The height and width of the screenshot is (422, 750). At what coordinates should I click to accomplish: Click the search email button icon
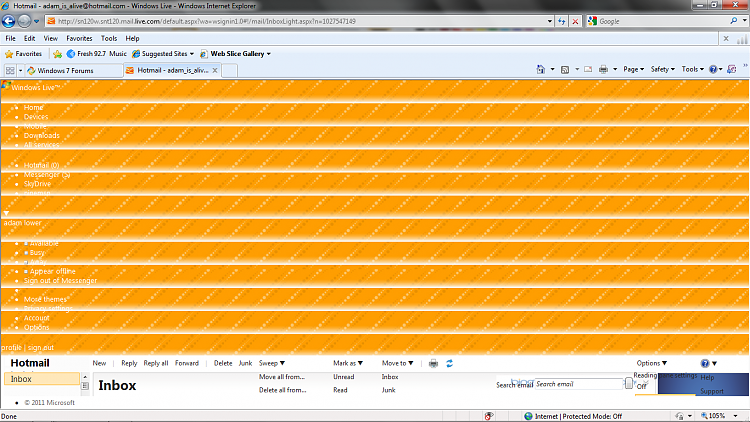click(x=629, y=384)
